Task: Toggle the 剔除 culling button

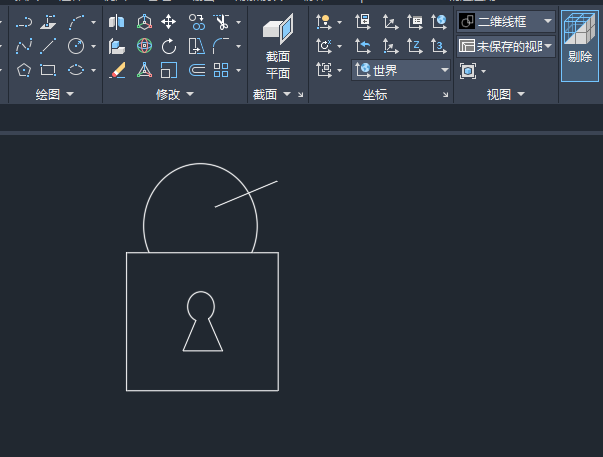Action: [x=580, y=46]
